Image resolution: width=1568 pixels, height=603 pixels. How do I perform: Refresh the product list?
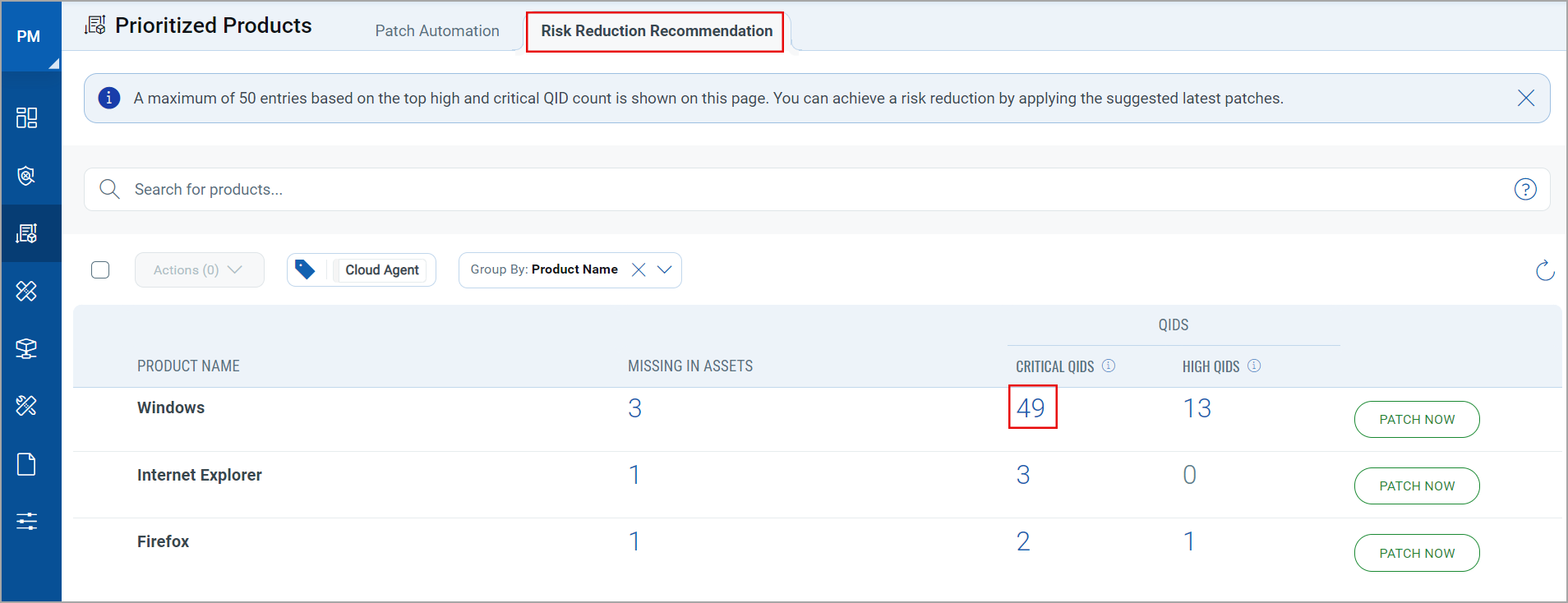pos(1544,270)
